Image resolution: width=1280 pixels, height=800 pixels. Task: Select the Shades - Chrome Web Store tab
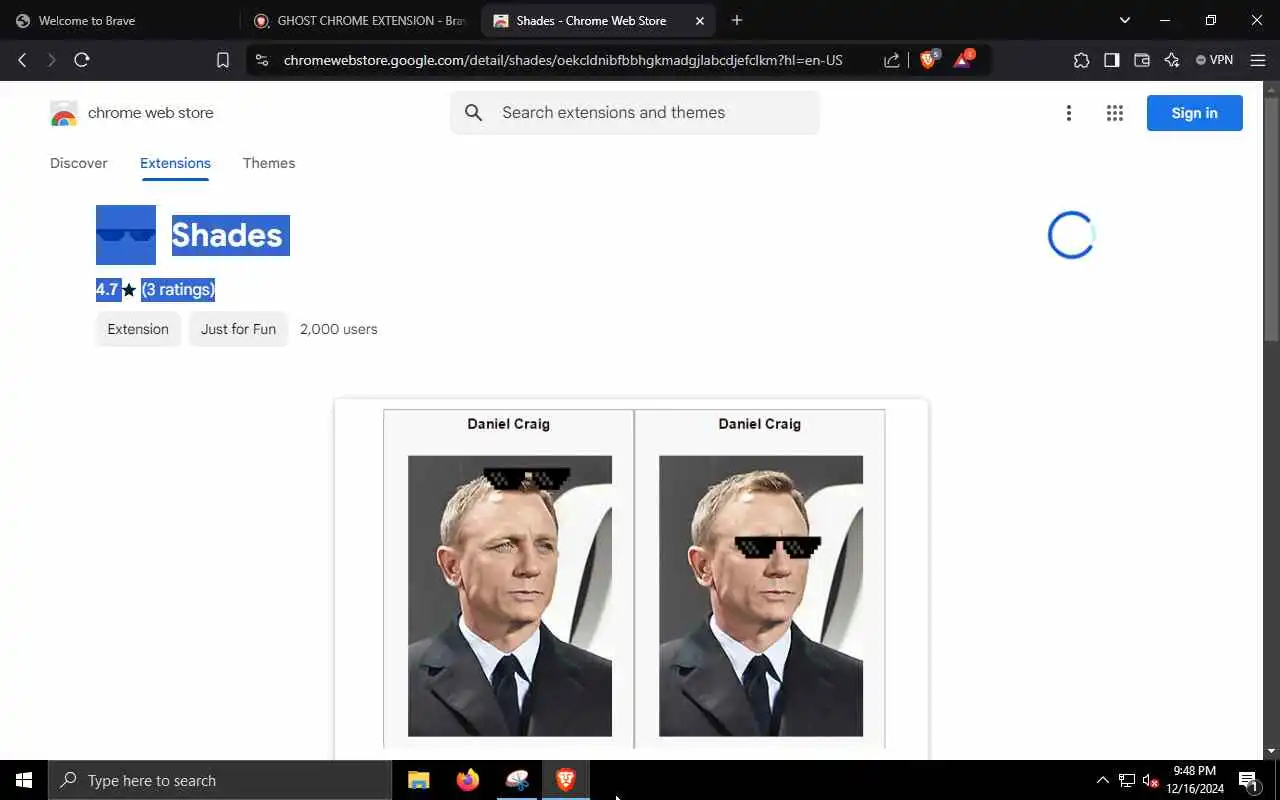coord(598,21)
